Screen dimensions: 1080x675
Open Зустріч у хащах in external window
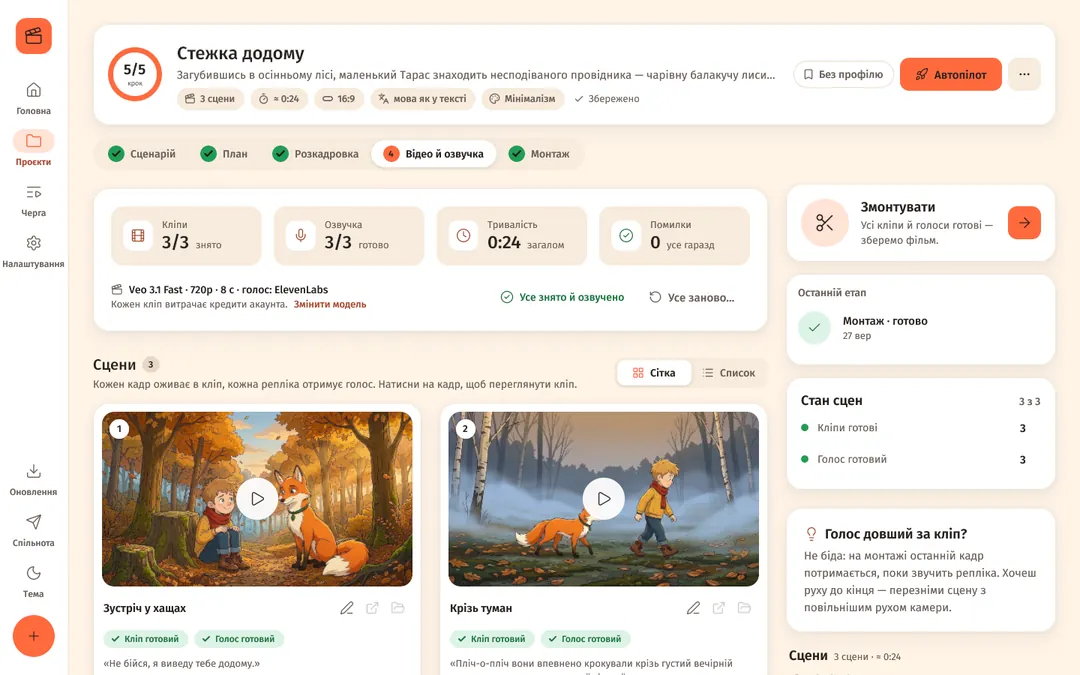[x=372, y=608]
